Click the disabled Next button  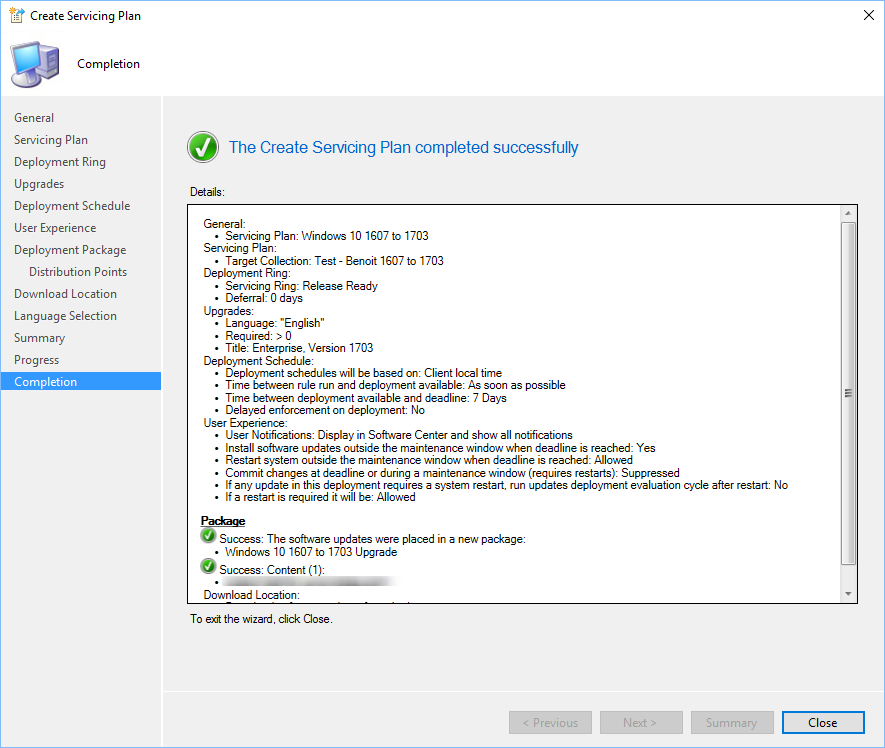641,723
